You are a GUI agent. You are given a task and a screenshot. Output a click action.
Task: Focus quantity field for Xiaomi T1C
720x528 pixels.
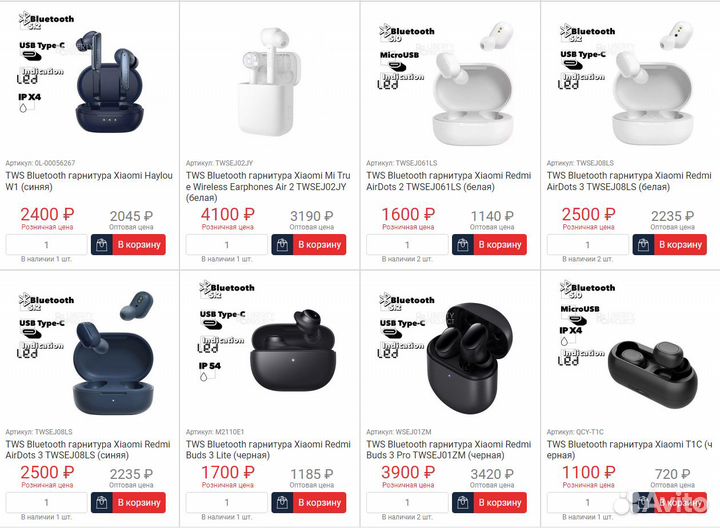coord(588,503)
